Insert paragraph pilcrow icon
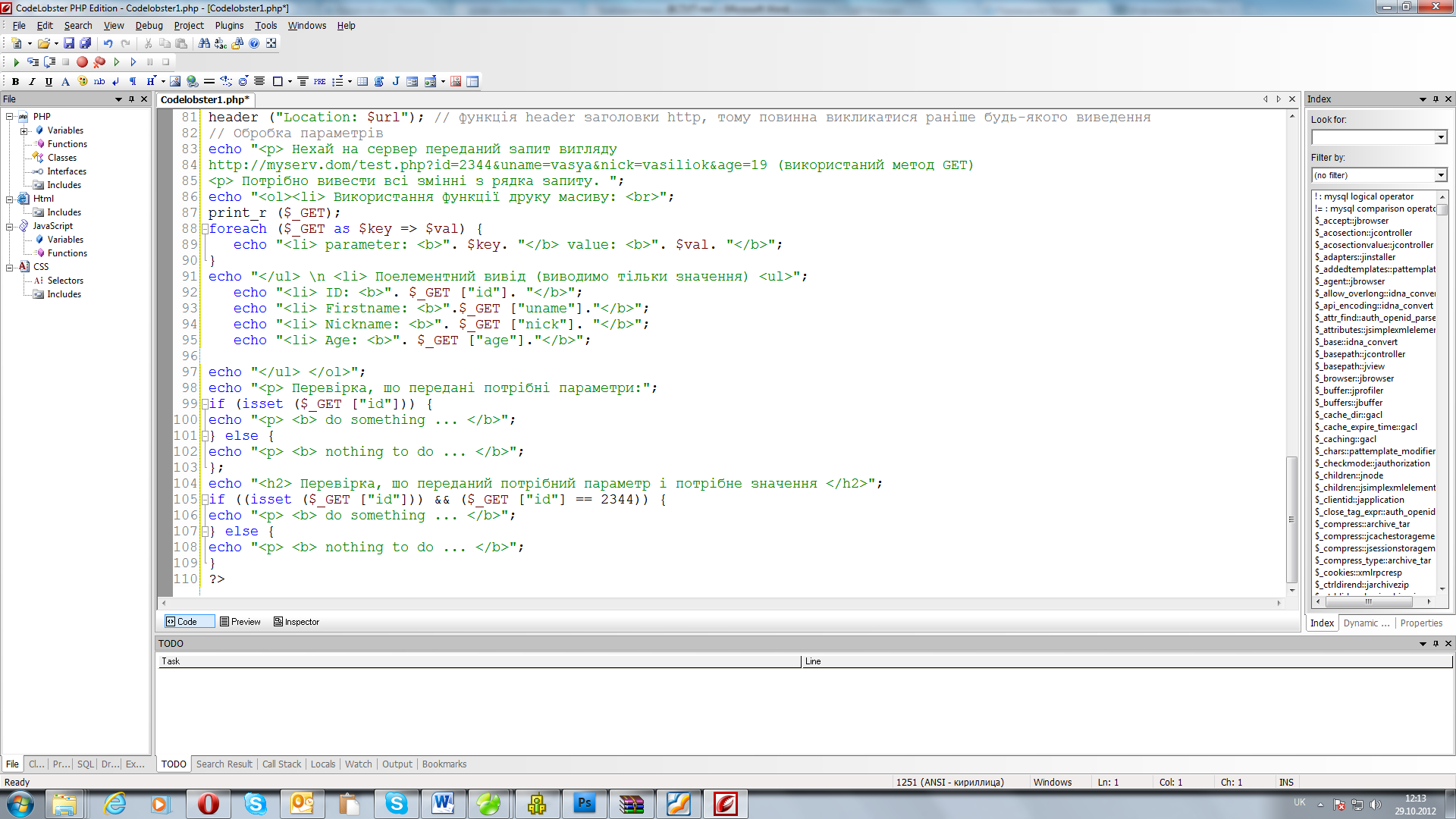This screenshot has width=1456, height=819. [133, 81]
